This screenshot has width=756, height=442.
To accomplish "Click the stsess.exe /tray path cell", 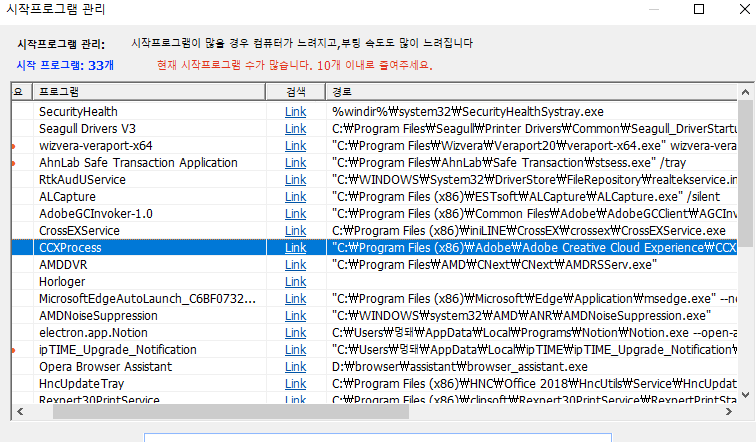I will coord(531,163).
